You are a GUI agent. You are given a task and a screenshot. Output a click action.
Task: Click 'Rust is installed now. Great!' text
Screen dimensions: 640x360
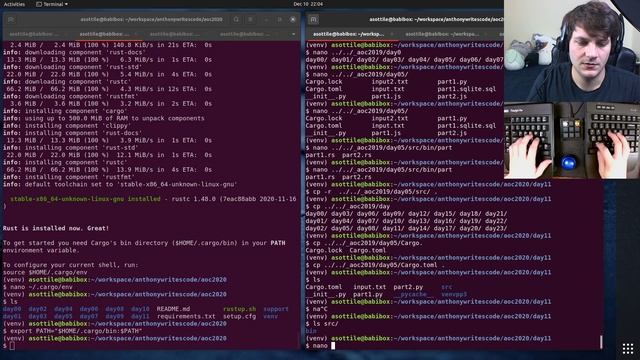pos(56,228)
